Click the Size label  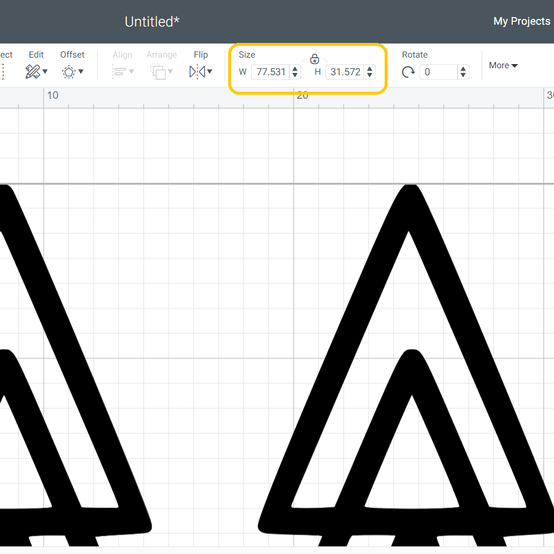coord(247,55)
